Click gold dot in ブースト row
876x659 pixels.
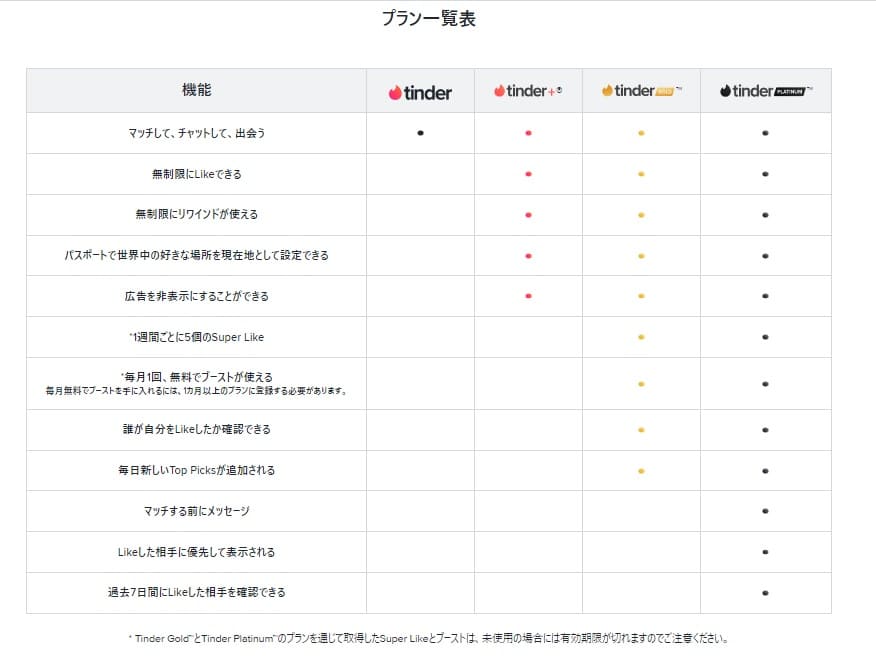pos(641,384)
